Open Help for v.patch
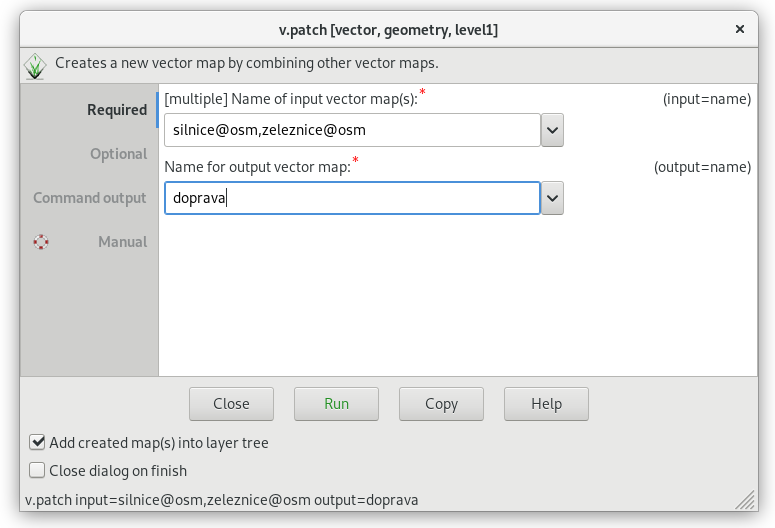This screenshot has width=775, height=528. [x=546, y=404]
